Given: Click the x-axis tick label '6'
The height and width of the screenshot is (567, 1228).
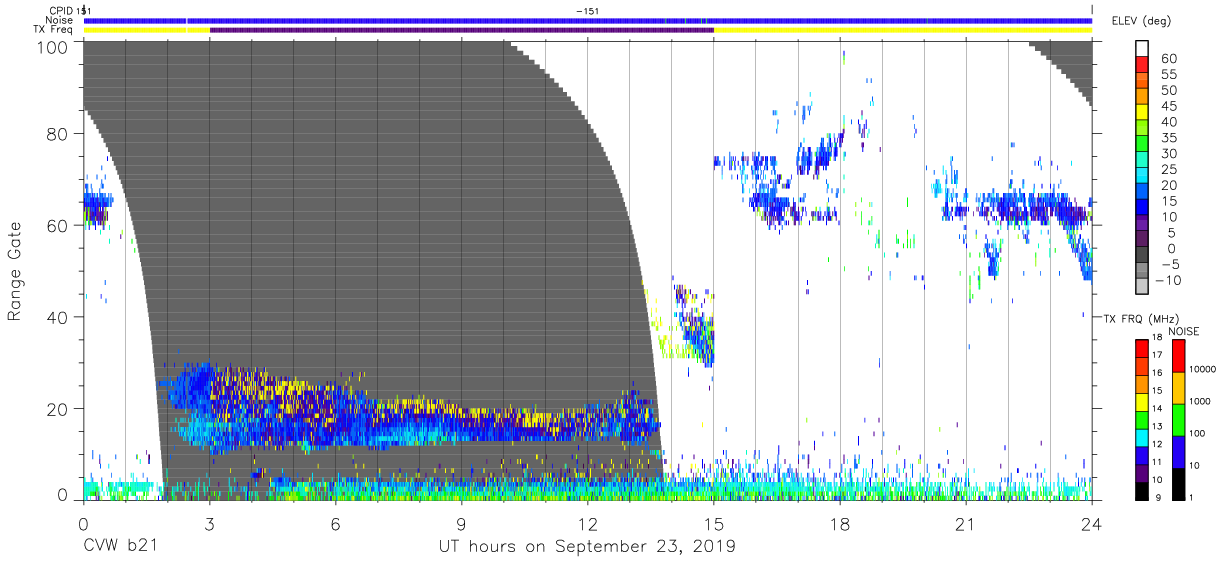Looking at the screenshot, I should point(336,524).
